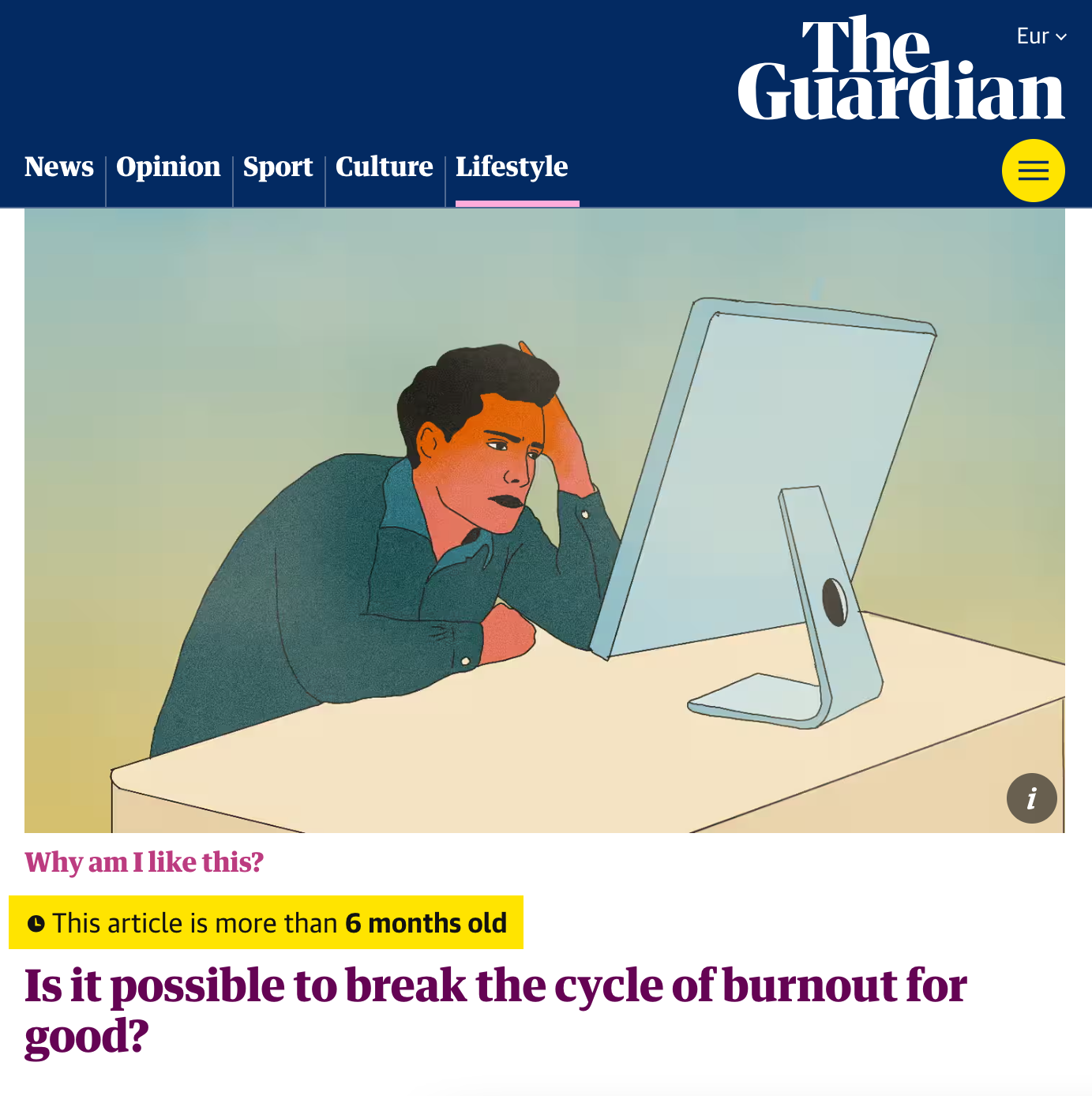The width and height of the screenshot is (1092, 1096).
Task: Click the word 'Guardian' in the masthead
Action: [901, 92]
